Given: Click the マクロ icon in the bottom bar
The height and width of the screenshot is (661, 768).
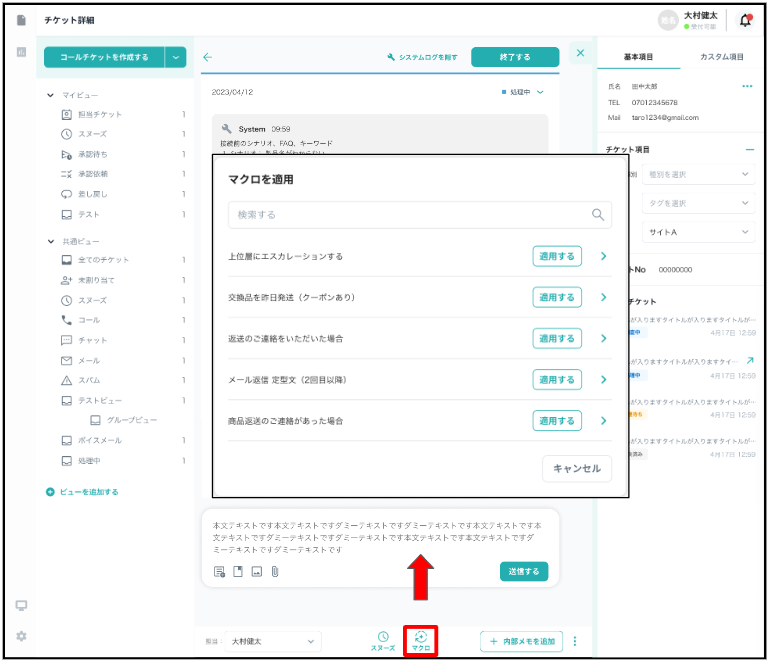Looking at the screenshot, I should tap(420, 637).
